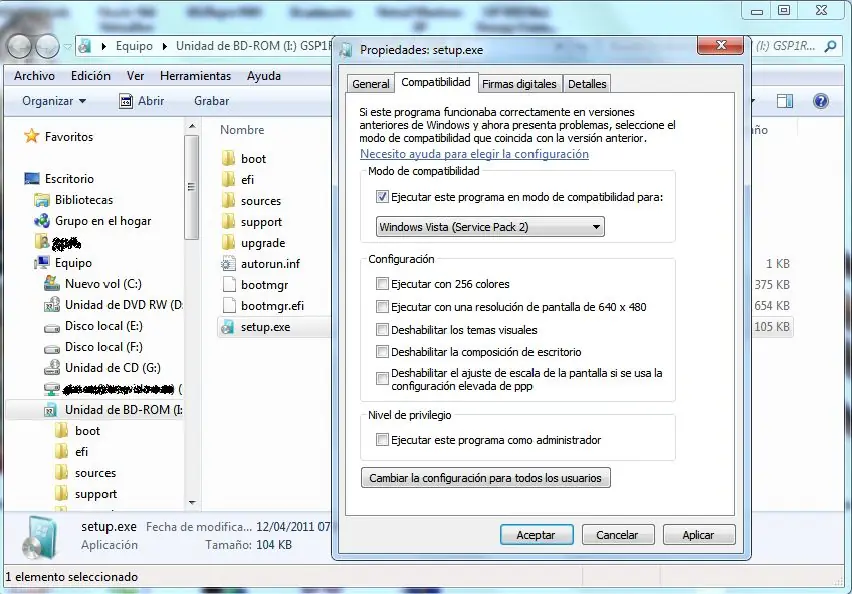Click the search magnifier icon in Explorer
This screenshot has width=852, height=594.
pyautogui.click(x=830, y=46)
